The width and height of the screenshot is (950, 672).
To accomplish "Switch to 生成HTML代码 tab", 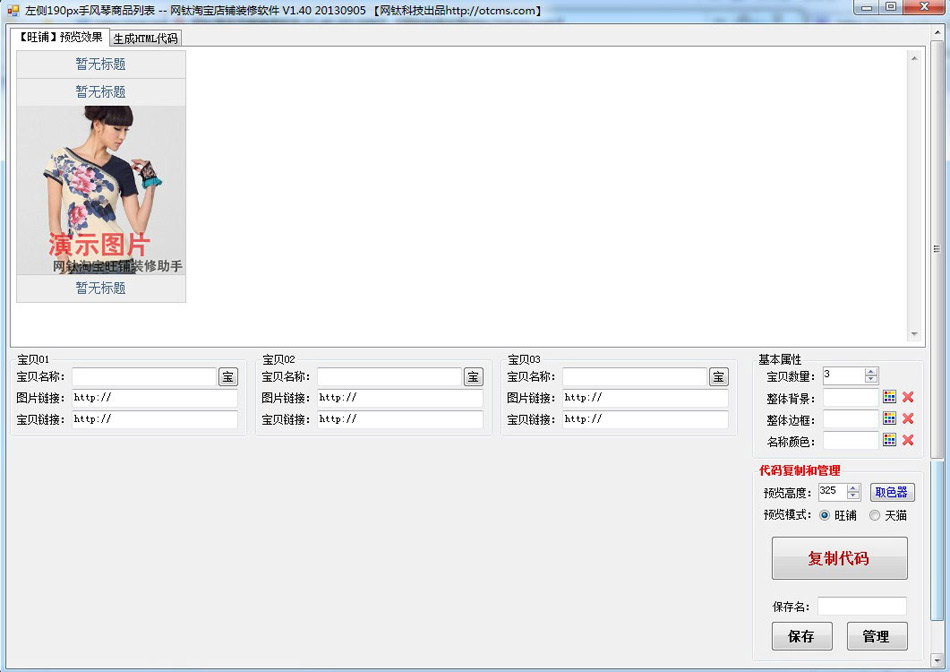I will [x=145, y=38].
